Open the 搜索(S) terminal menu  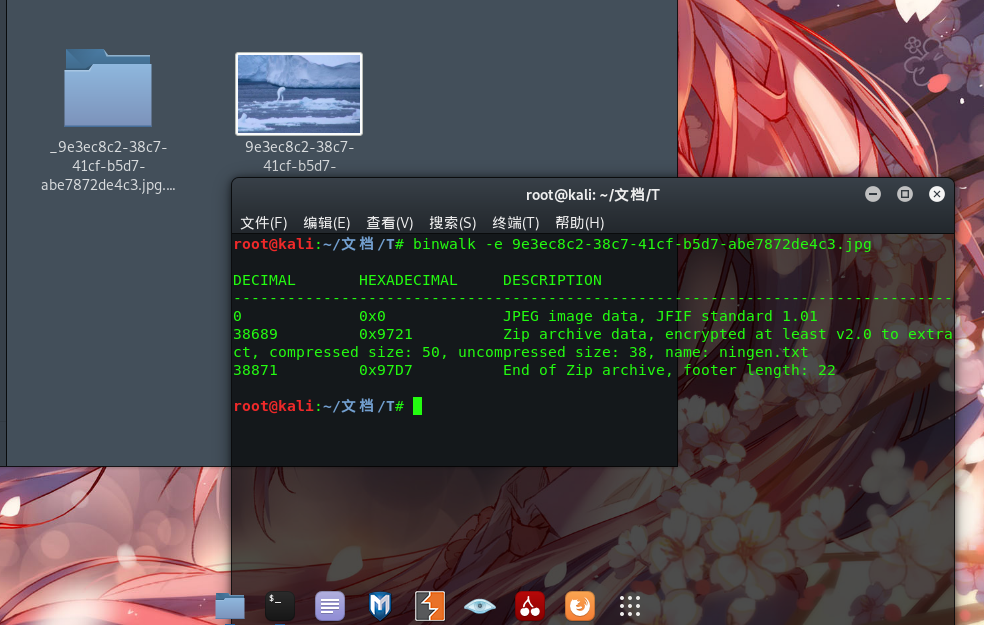[x=452, y=223]
